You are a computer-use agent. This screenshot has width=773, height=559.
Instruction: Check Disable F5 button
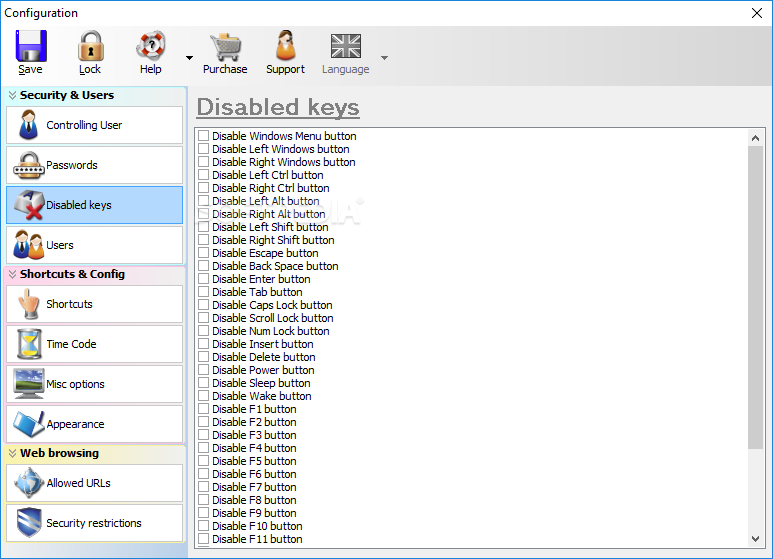tap(204, 460)
